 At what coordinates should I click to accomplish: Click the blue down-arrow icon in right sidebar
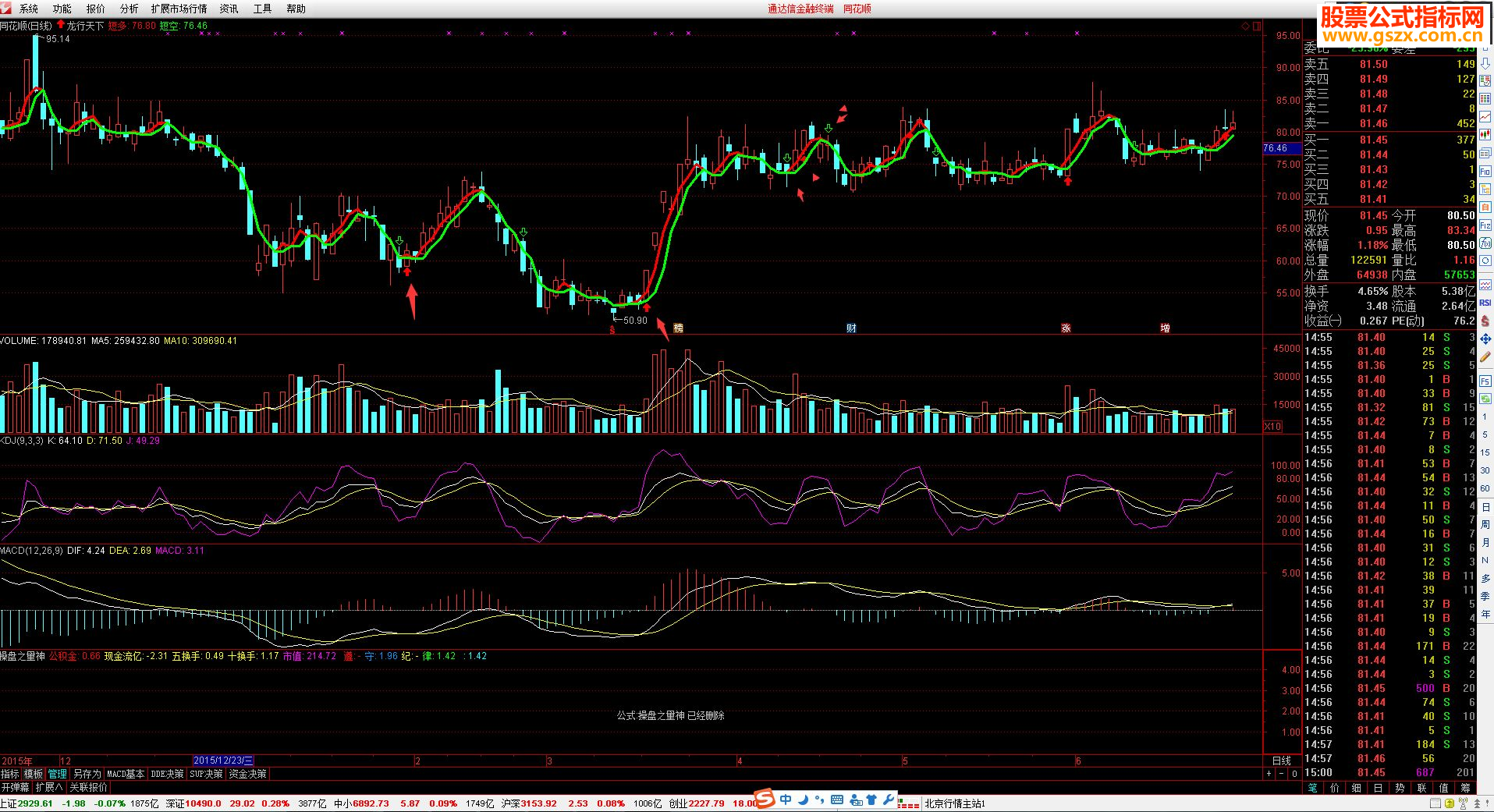(x=1485, y=64)
